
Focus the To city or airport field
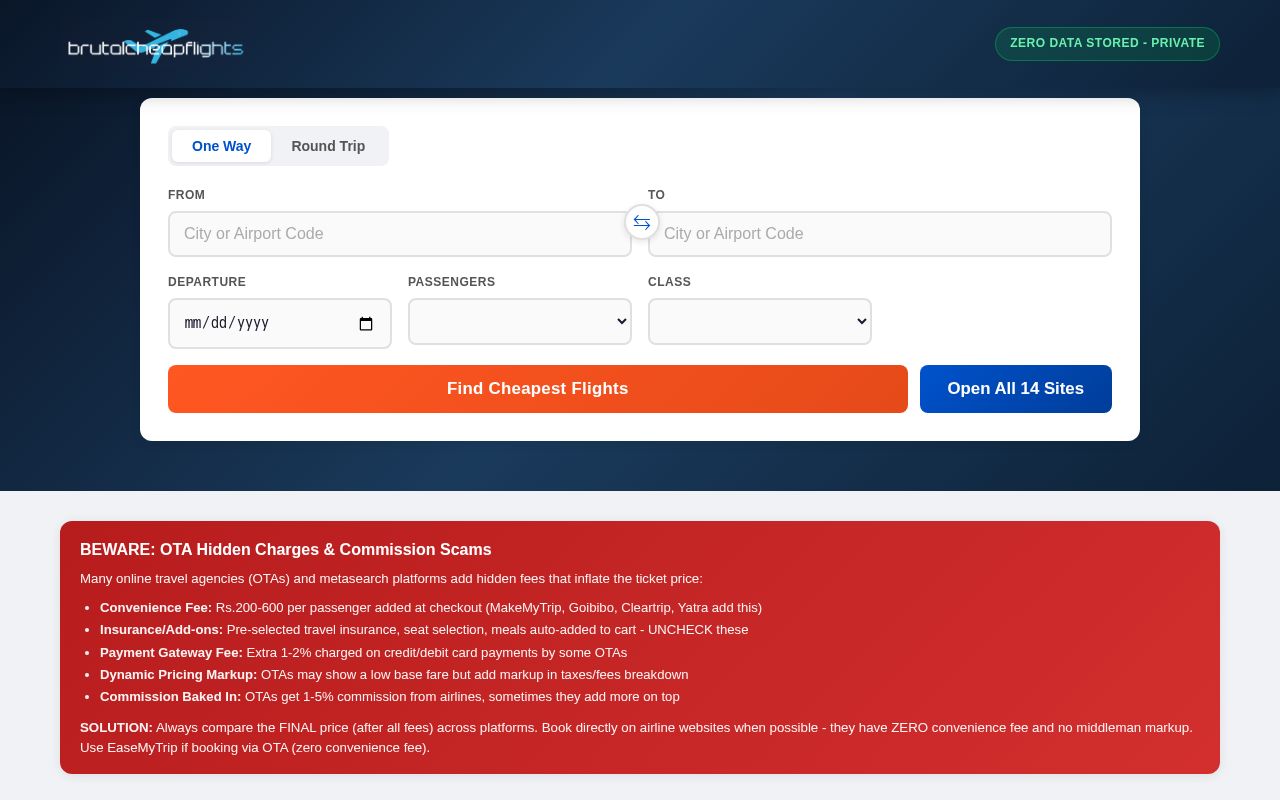880,234
